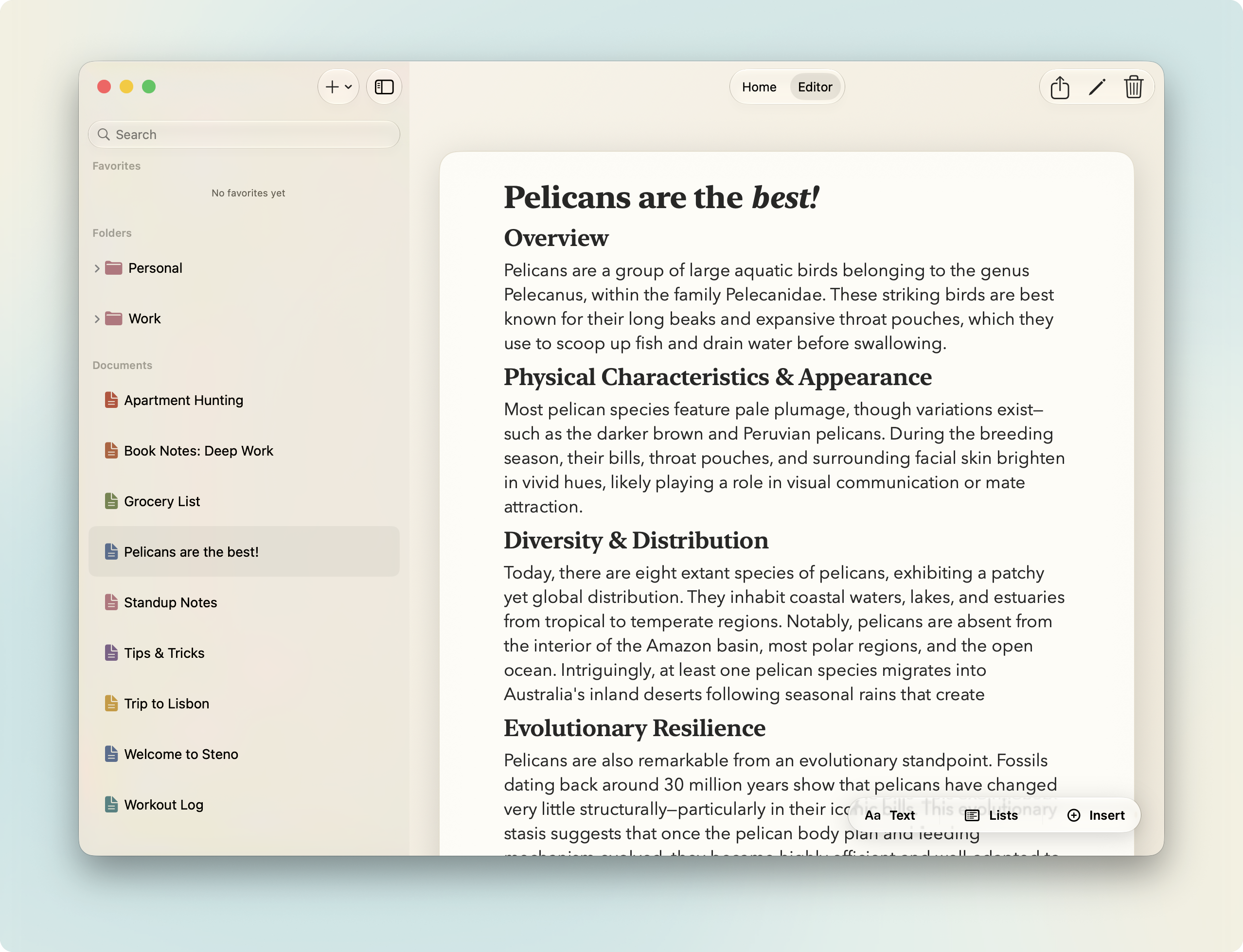Click the document title heading in editor
The width and height of the screenshot is (1243, 952).
[661, 197]
